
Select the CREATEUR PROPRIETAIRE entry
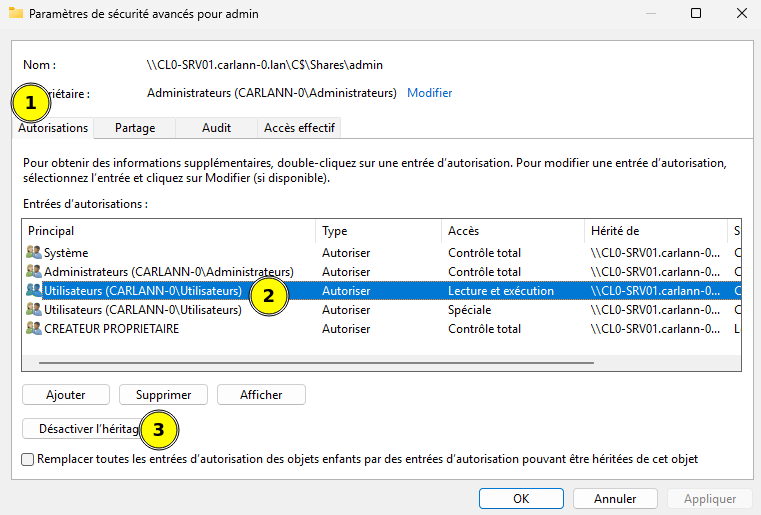(382, 328)
